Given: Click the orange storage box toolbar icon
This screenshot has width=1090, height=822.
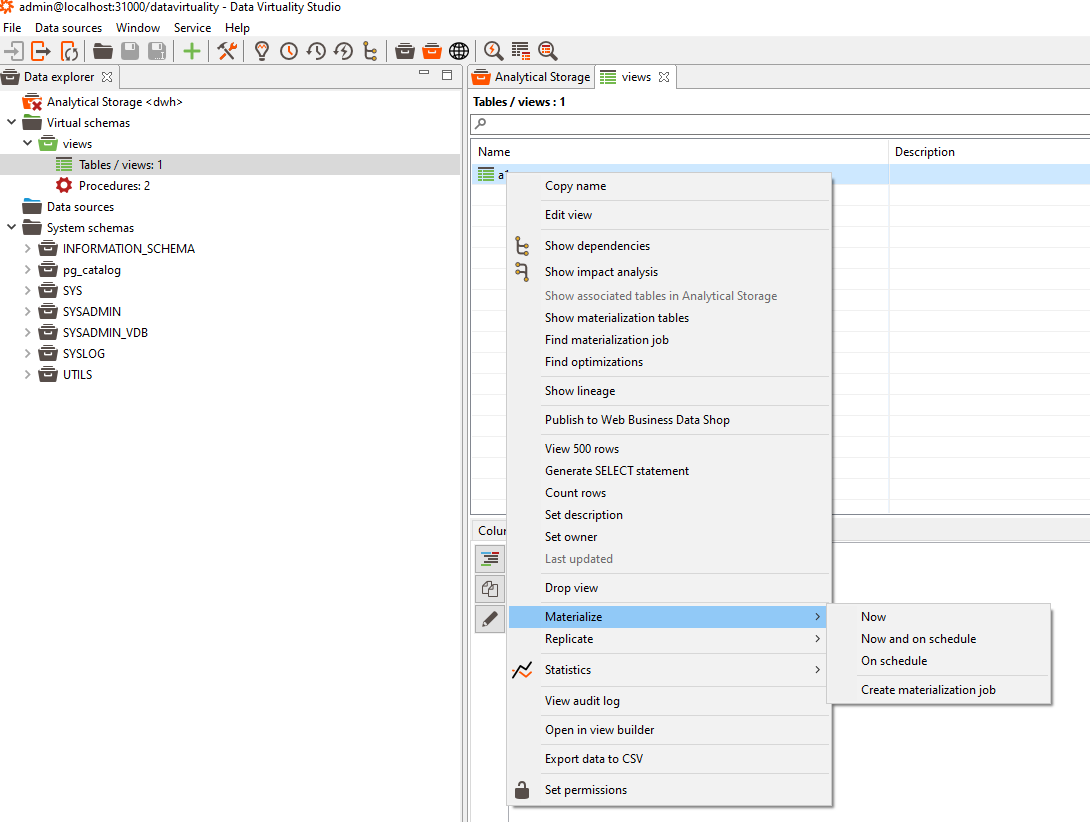Looking at the screenshot, I should (x=432, y=51).
